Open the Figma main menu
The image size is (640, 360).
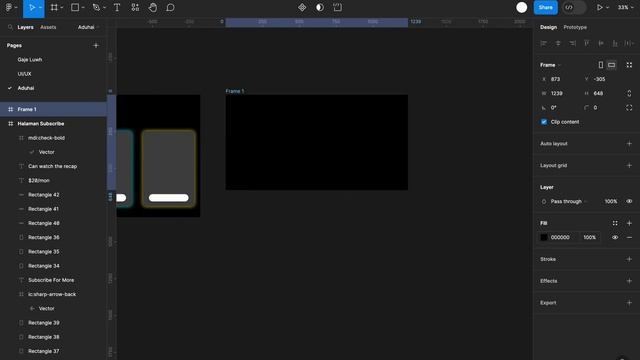[x=9, y=7]
